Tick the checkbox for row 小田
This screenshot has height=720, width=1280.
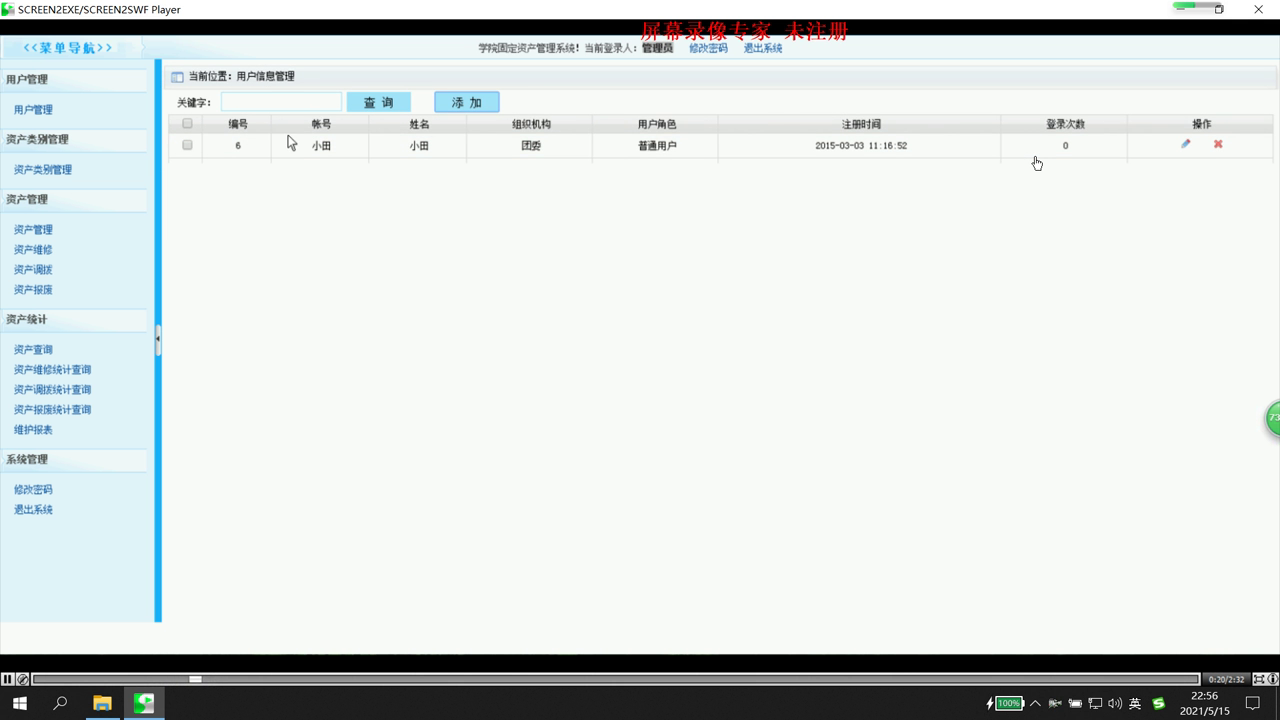tap(187, 145)
